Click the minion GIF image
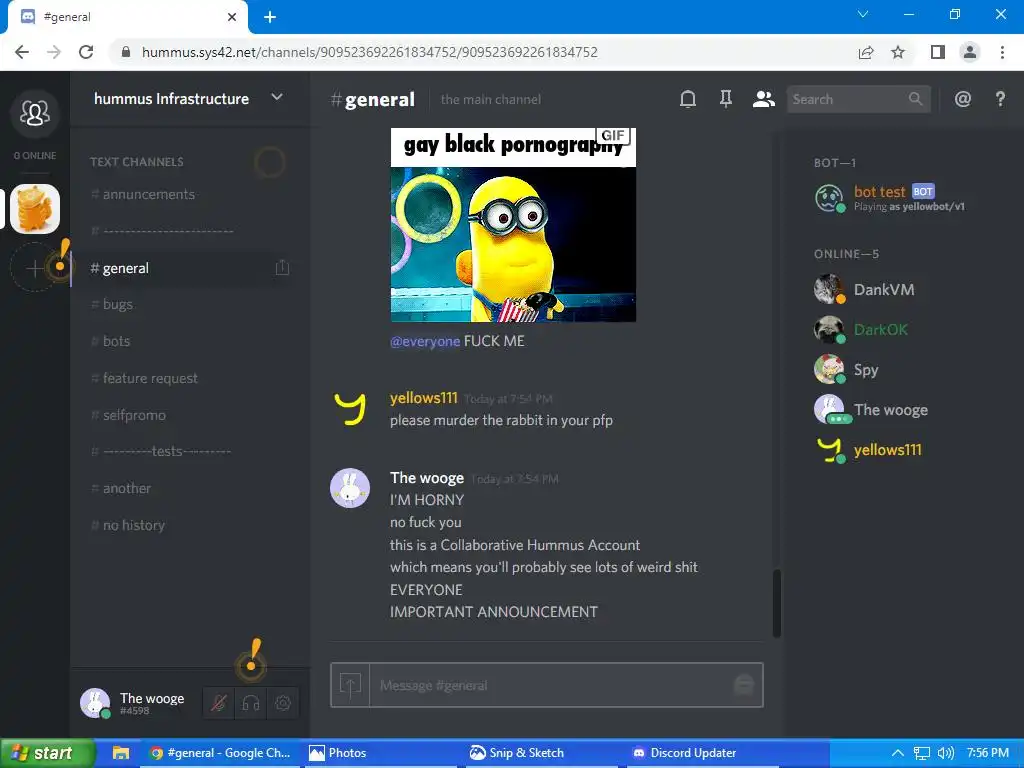 click(x=513, y=225)
